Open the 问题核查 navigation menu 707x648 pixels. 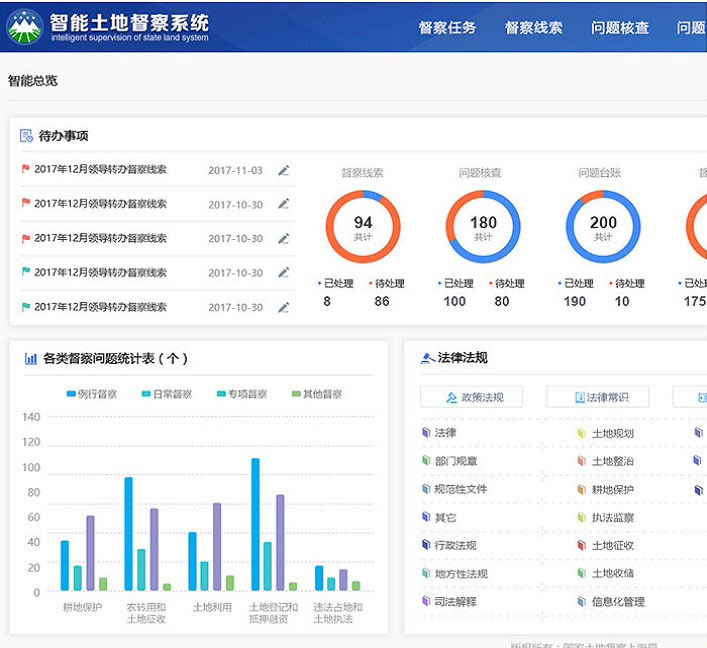point(620,28)
